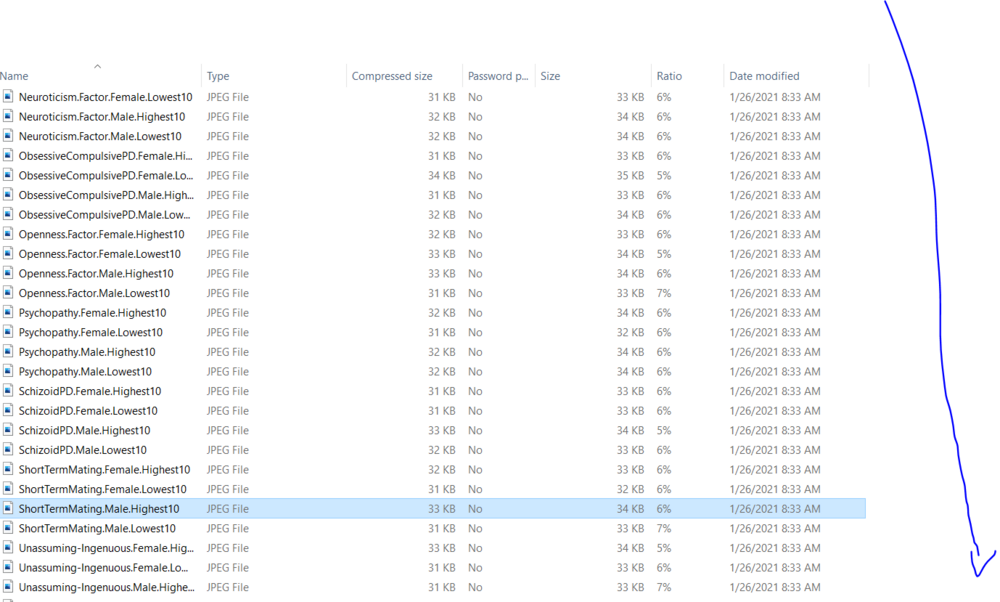Select file Unassuming-Ingenuous.Female.Lo...
Image resolution: width=1000 pixels, height=602 pixels.
pyautogui.click(x=103, y=568)
